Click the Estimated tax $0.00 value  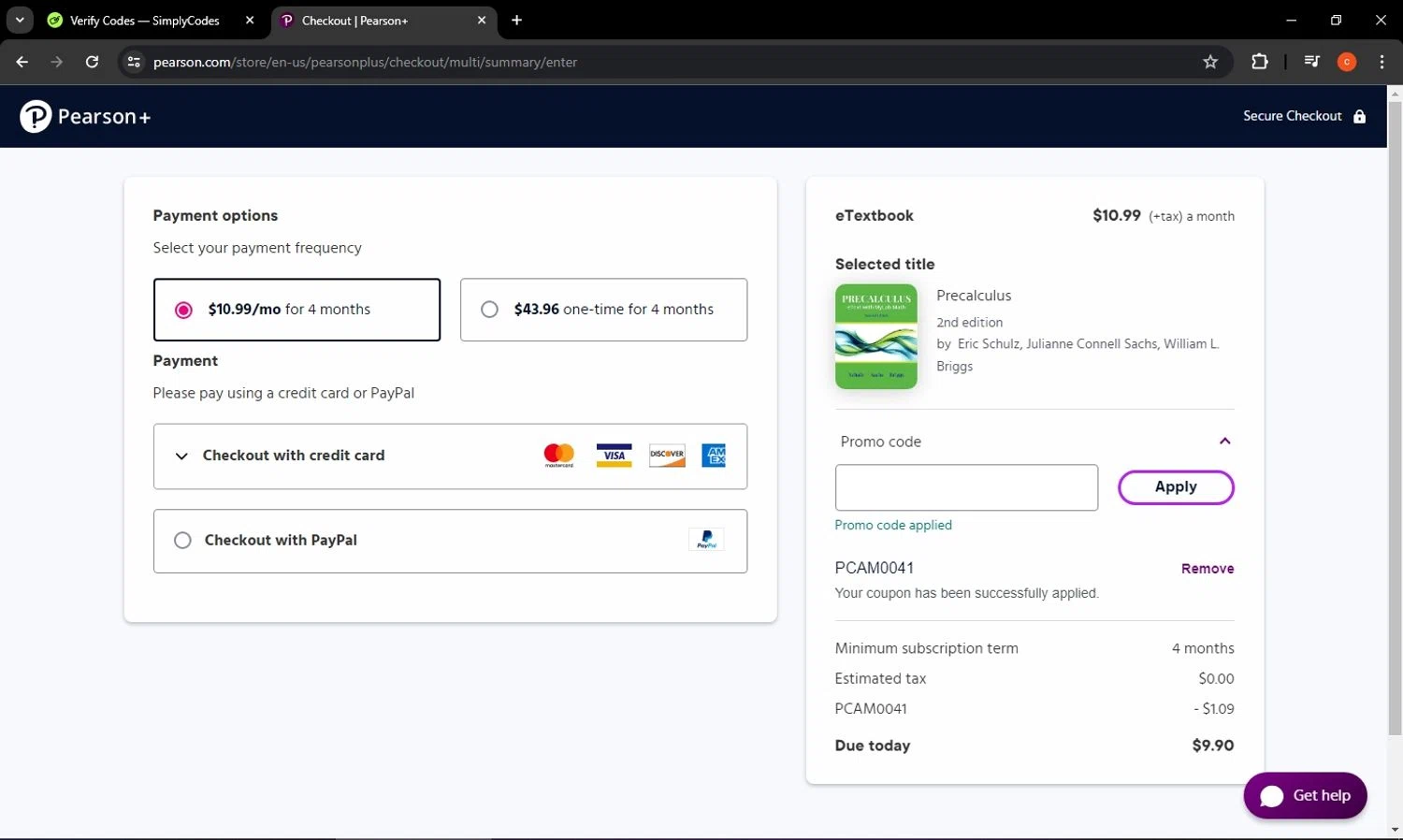[1216, 678]
